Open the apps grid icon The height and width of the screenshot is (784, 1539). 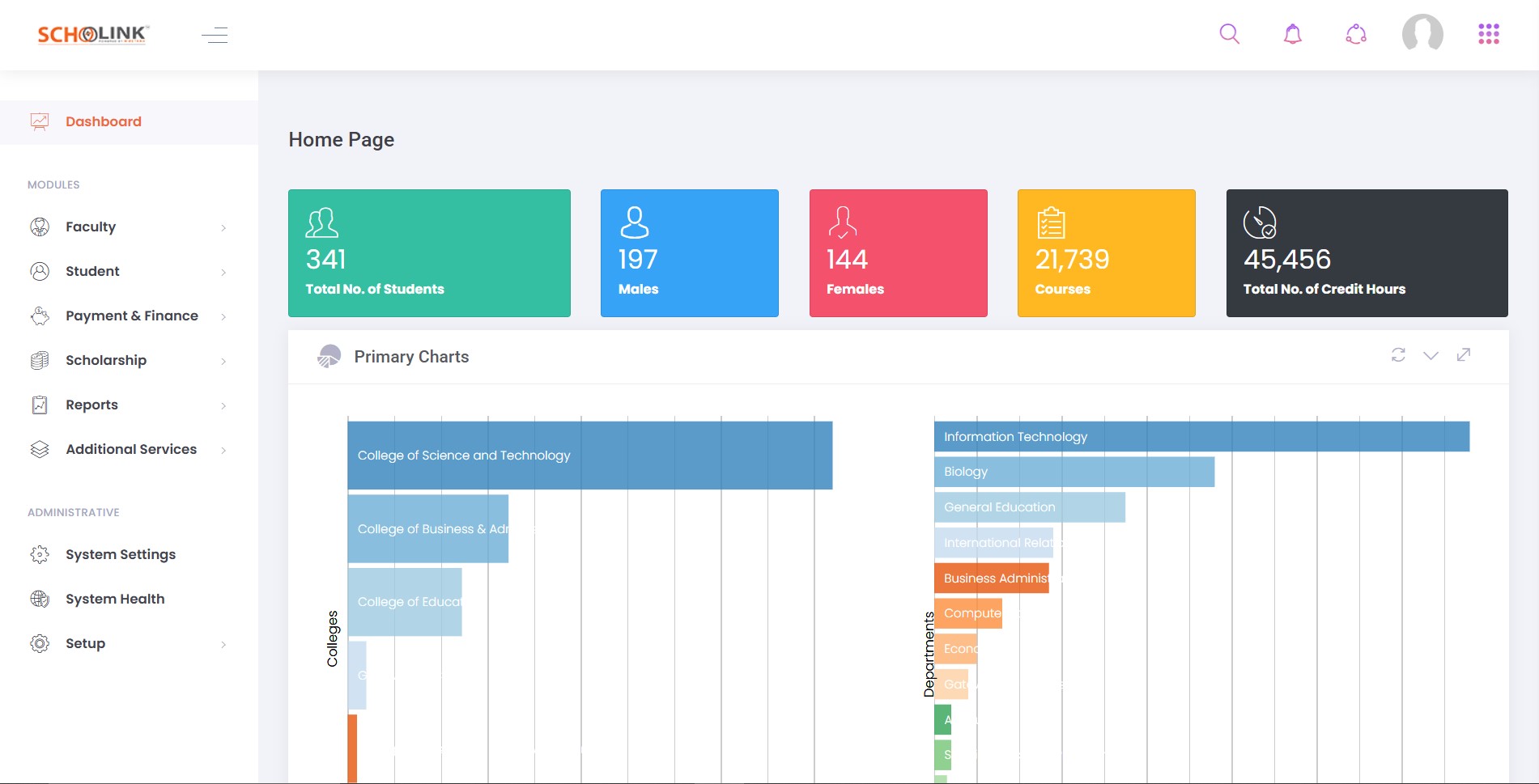tap(1489, 34)
